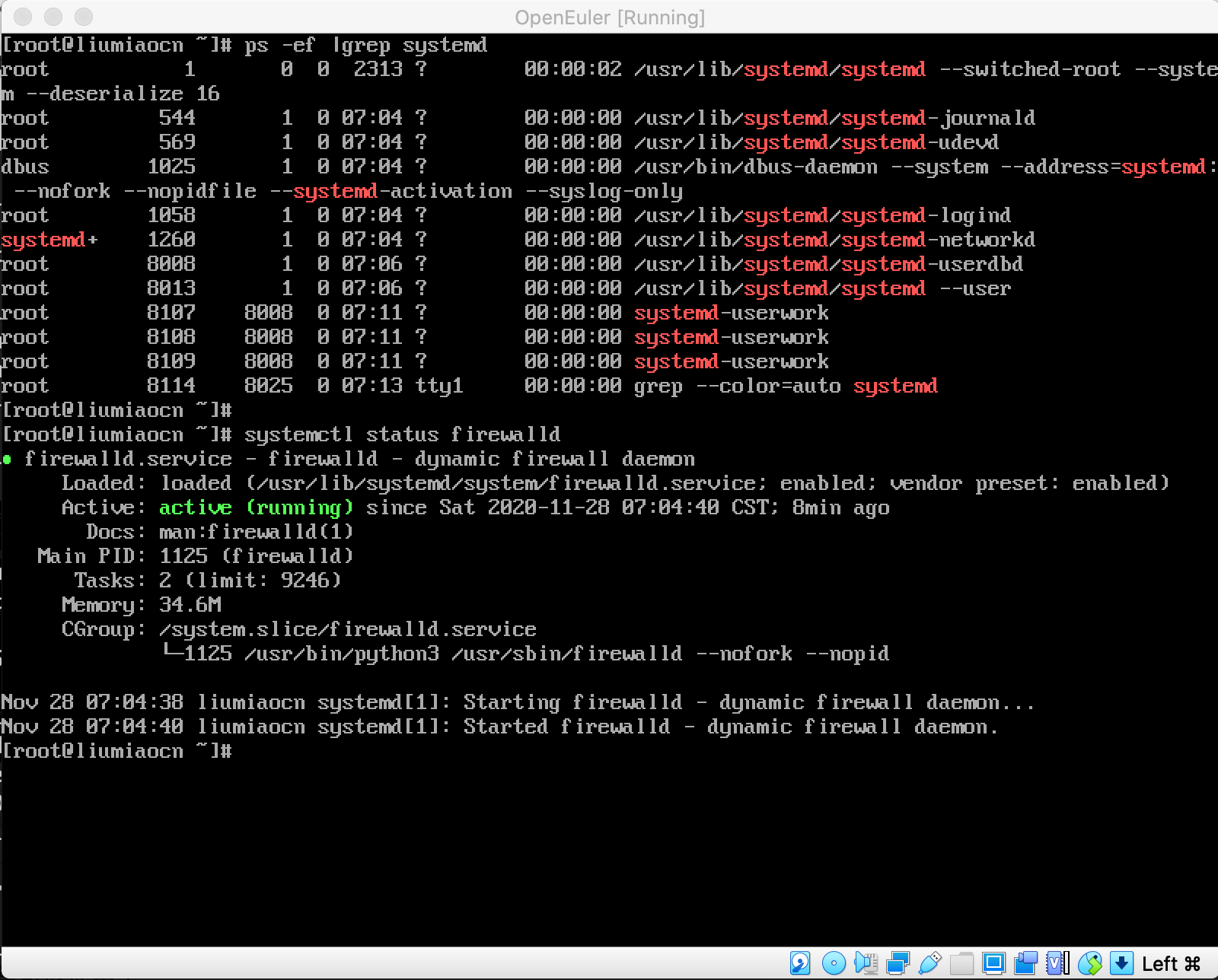Click the video recording indicator icon
The height and width of the screenshot is (980, 1218).
pyautogui.click(x=1025, y=963)
